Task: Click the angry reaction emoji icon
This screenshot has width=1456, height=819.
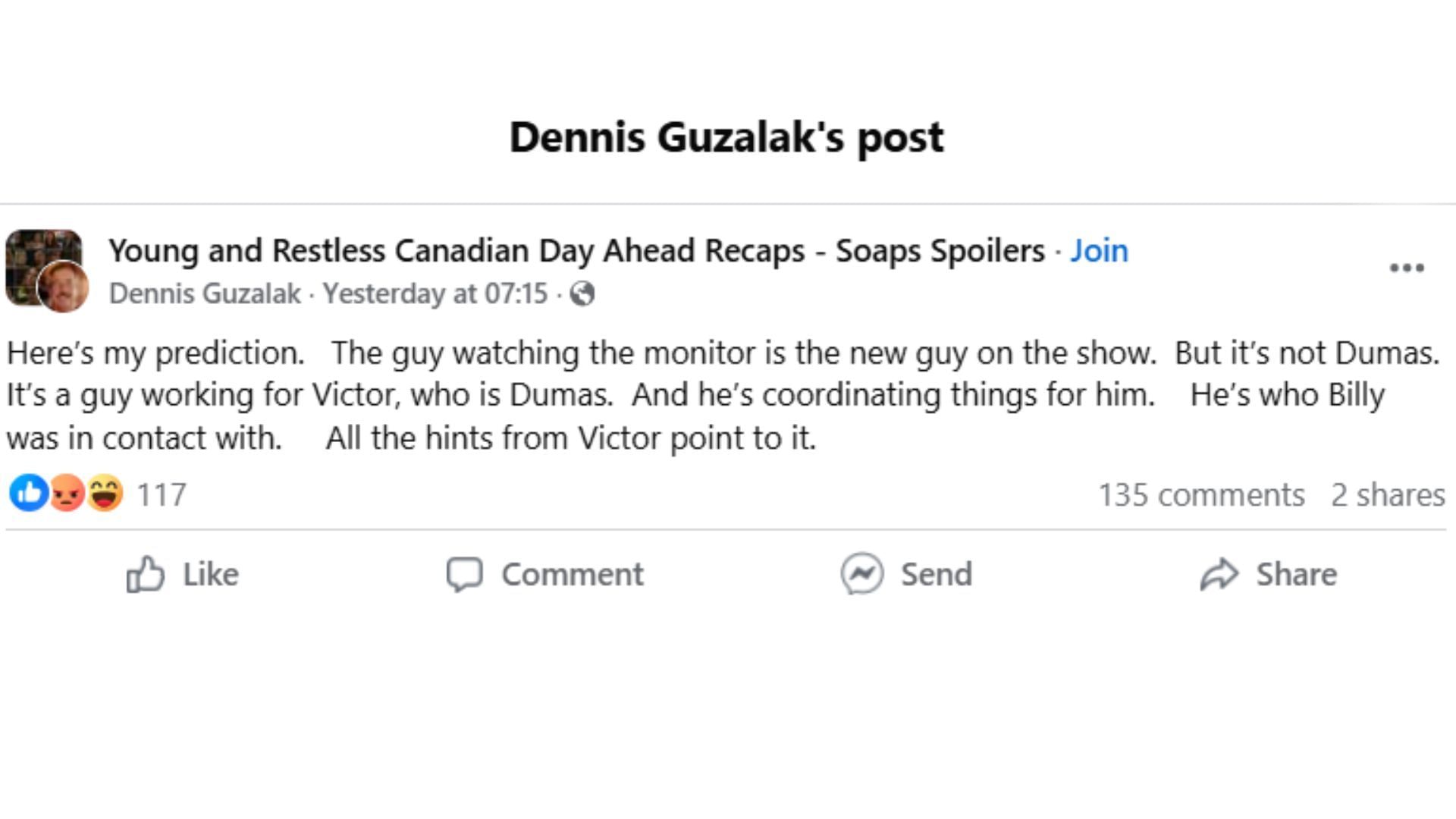Action: 67,494
